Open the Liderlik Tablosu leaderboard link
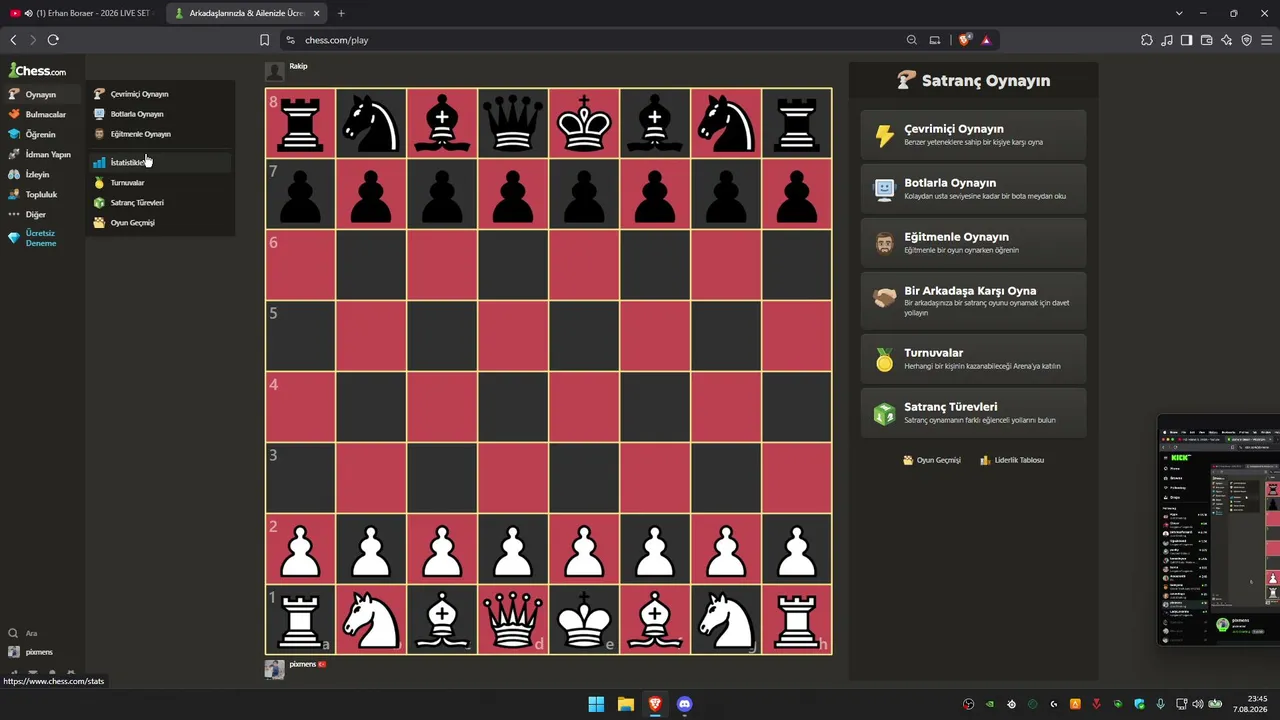 click(1012, 460)
